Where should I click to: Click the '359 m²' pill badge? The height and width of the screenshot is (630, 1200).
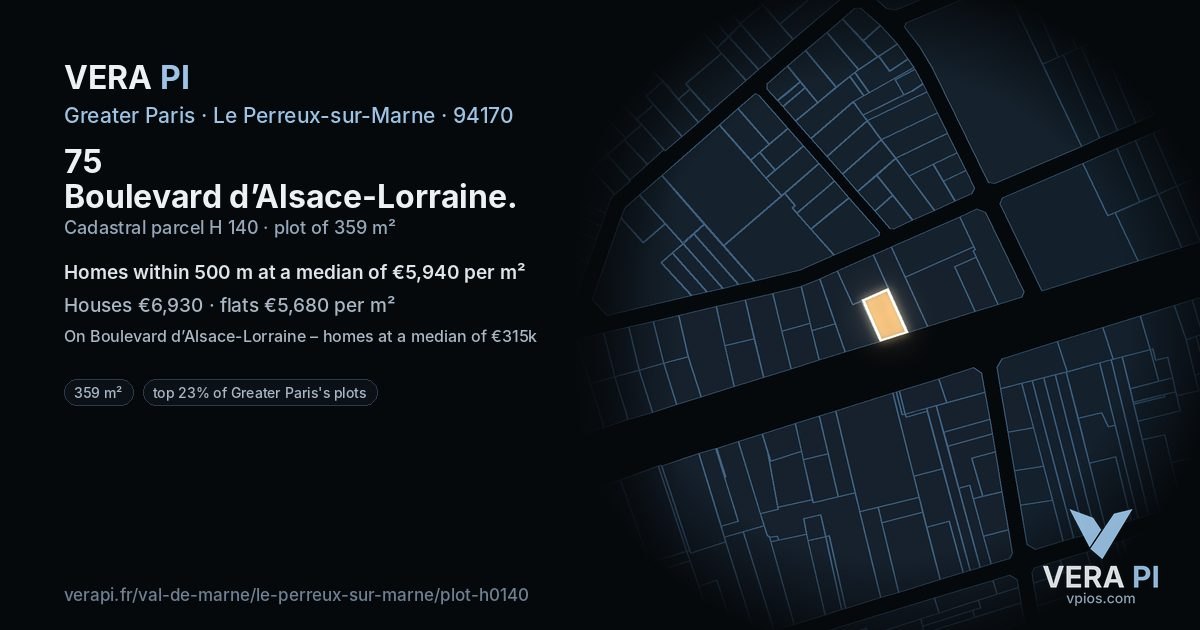coord(99,393)
